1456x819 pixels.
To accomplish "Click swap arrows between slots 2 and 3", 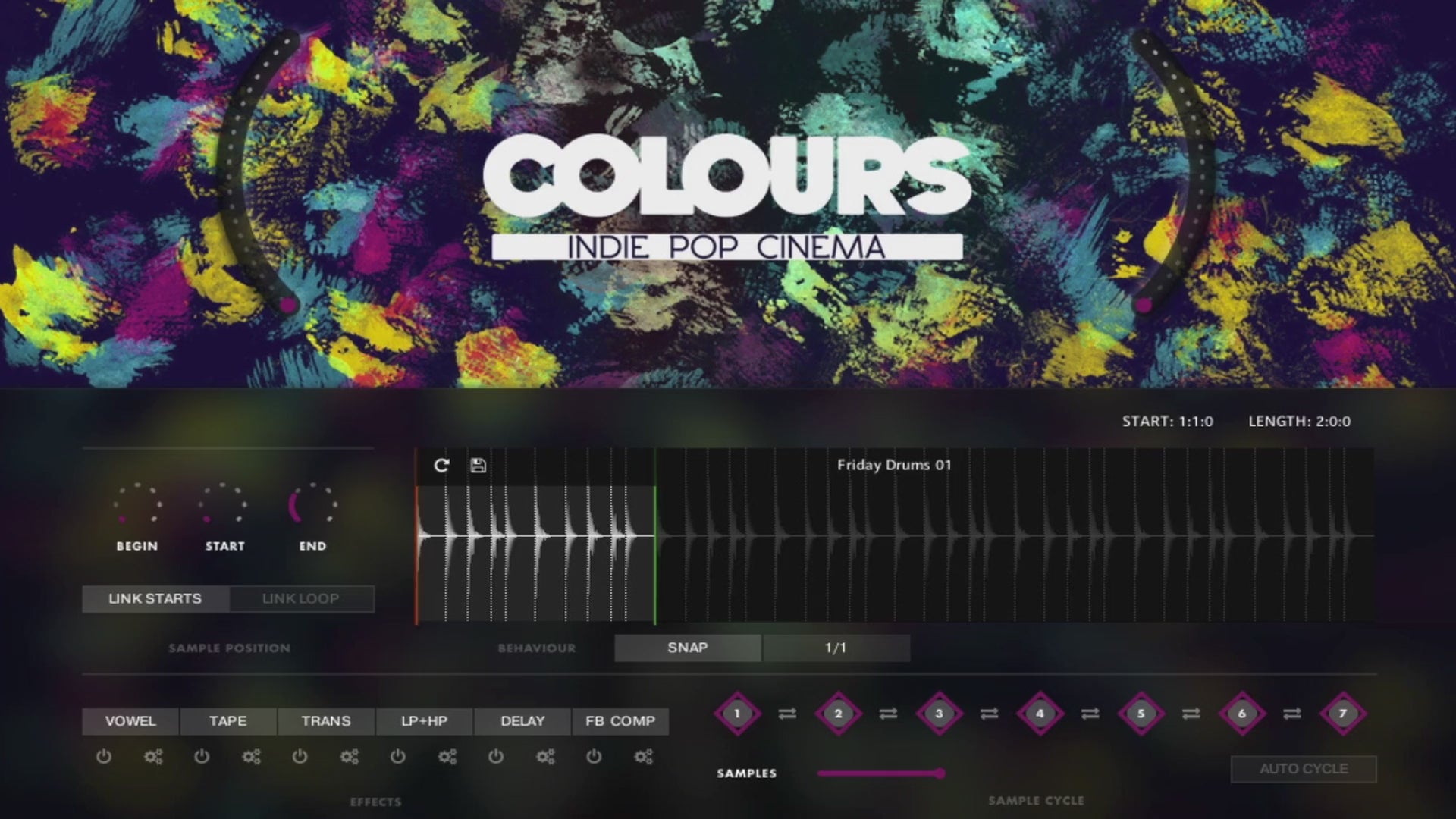I will pos(888,714).
